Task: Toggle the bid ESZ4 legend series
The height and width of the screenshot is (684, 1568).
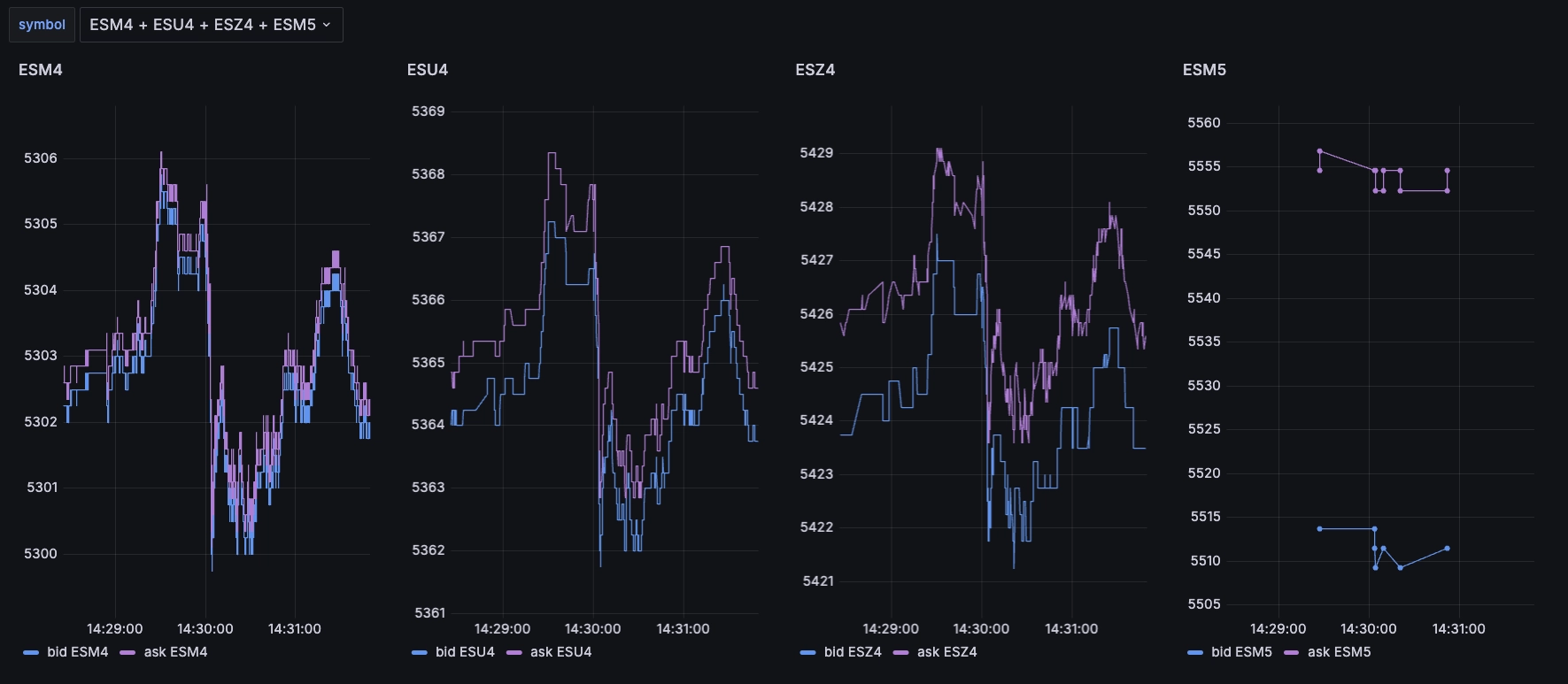Action: pyautogui.click(x=853, y=652)
